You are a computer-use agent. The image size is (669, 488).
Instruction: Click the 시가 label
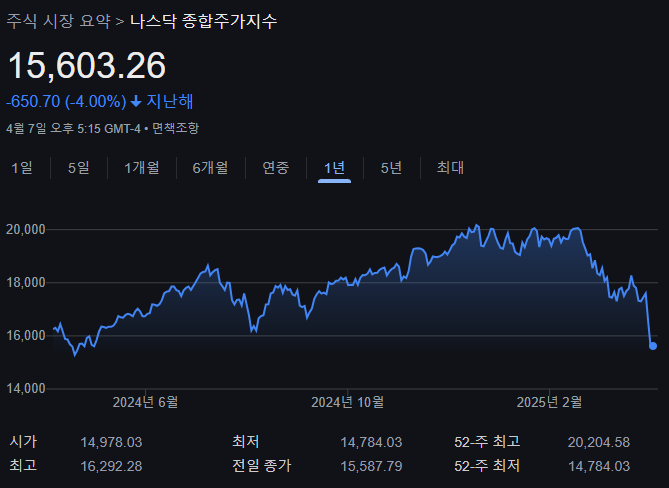point(23,442)
